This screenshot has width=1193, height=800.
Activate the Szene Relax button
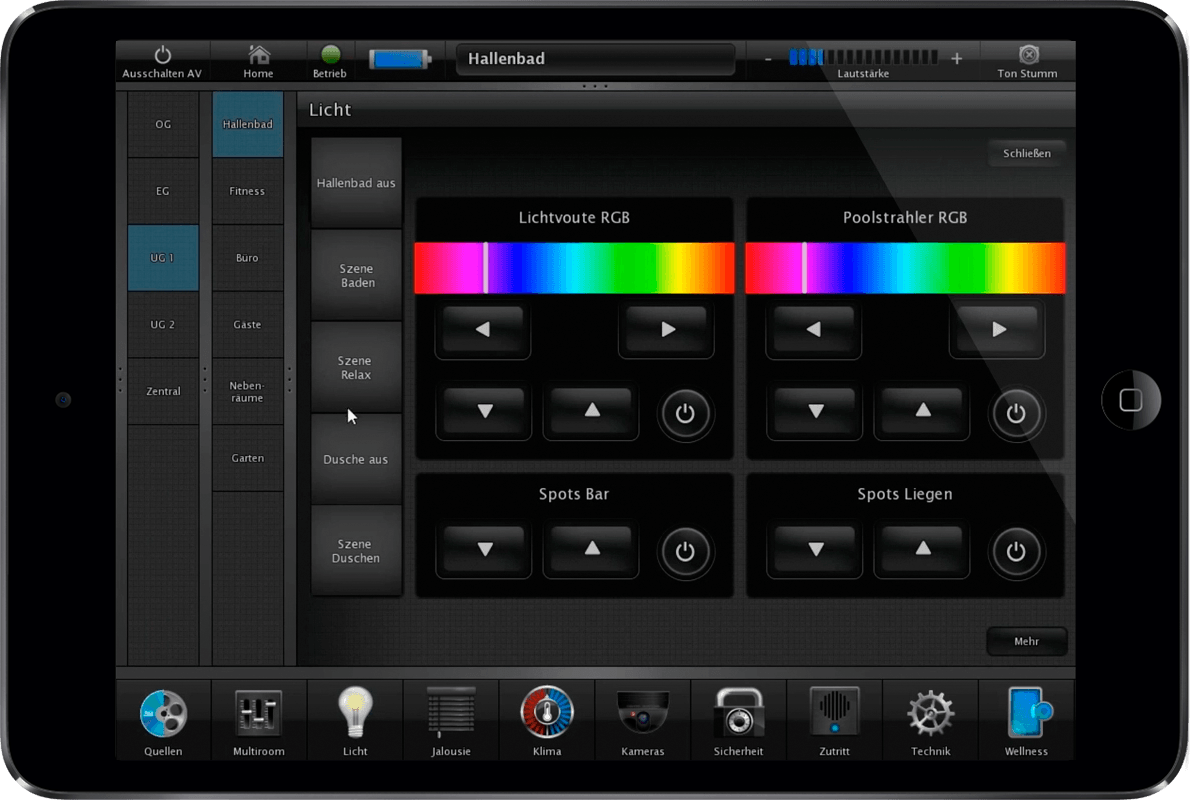[x=356, y=368]
